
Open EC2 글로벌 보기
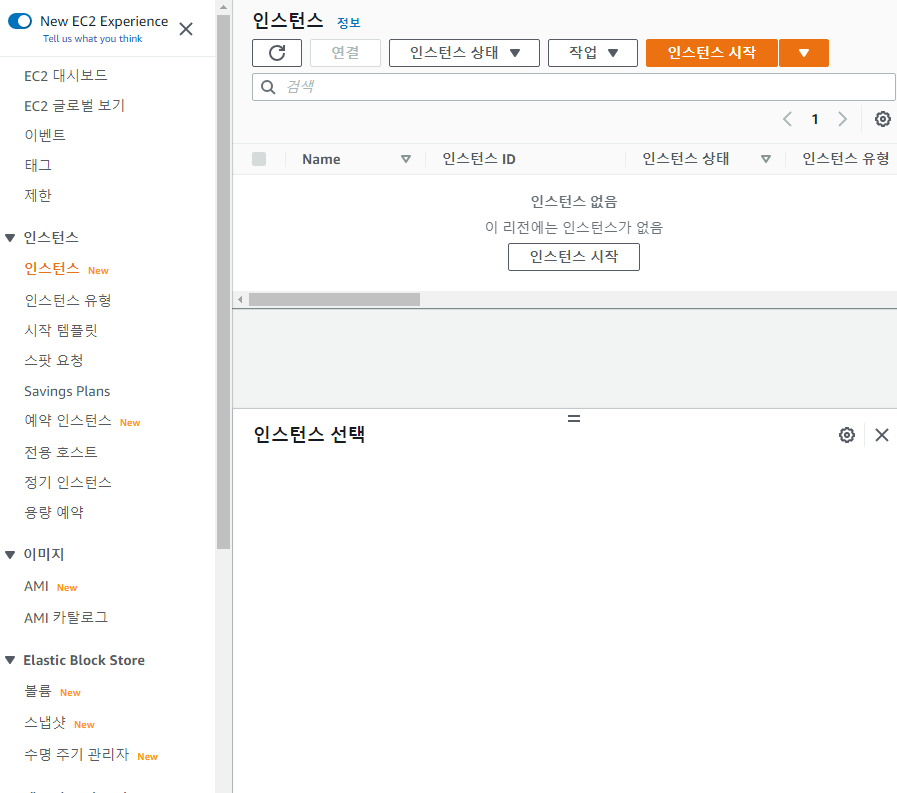click(74, 106)
